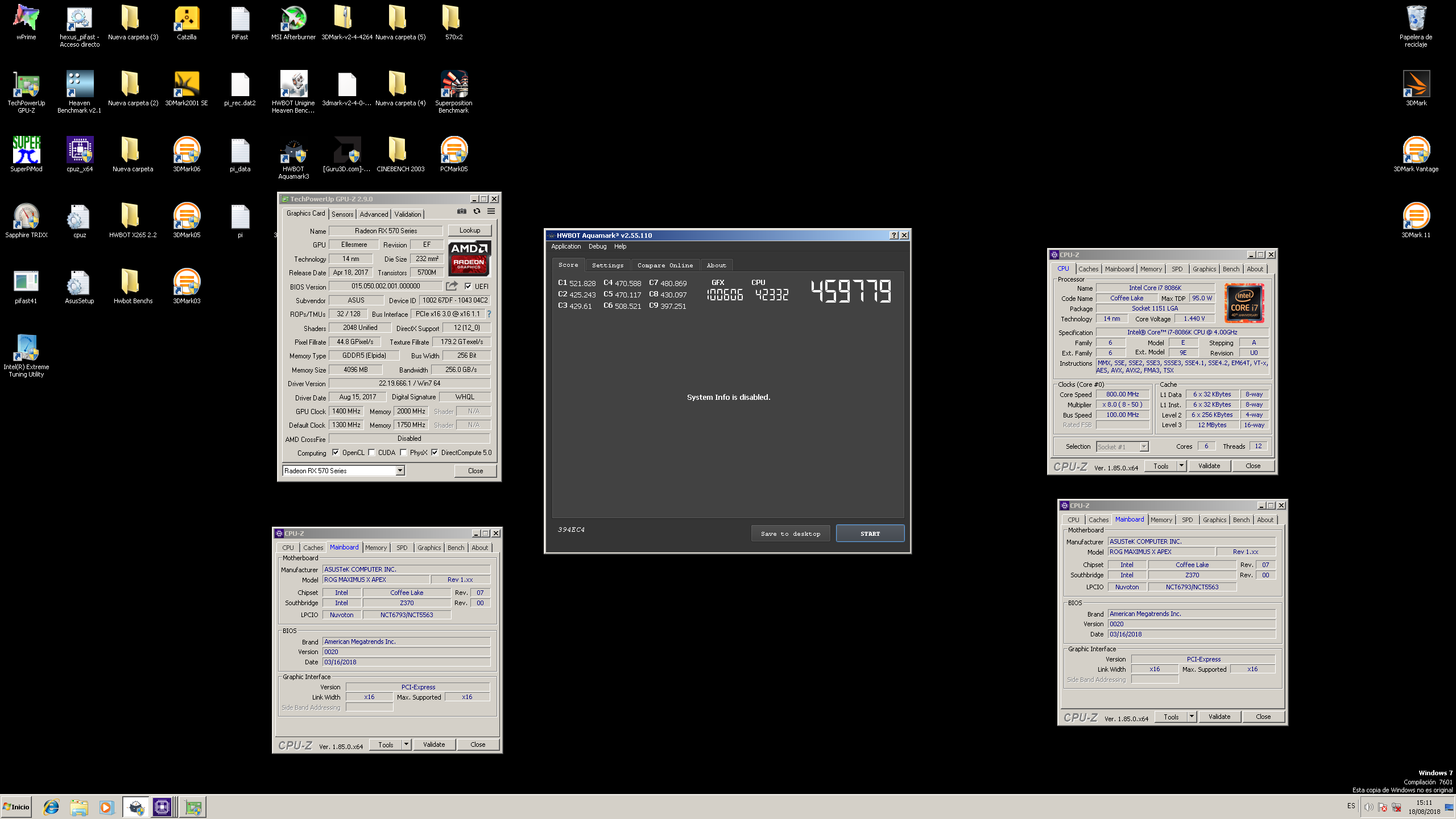The image size is (1456, 819).
Task: Expand the Radeon RX 570 Series dropdown
Action: click(400, 470)
